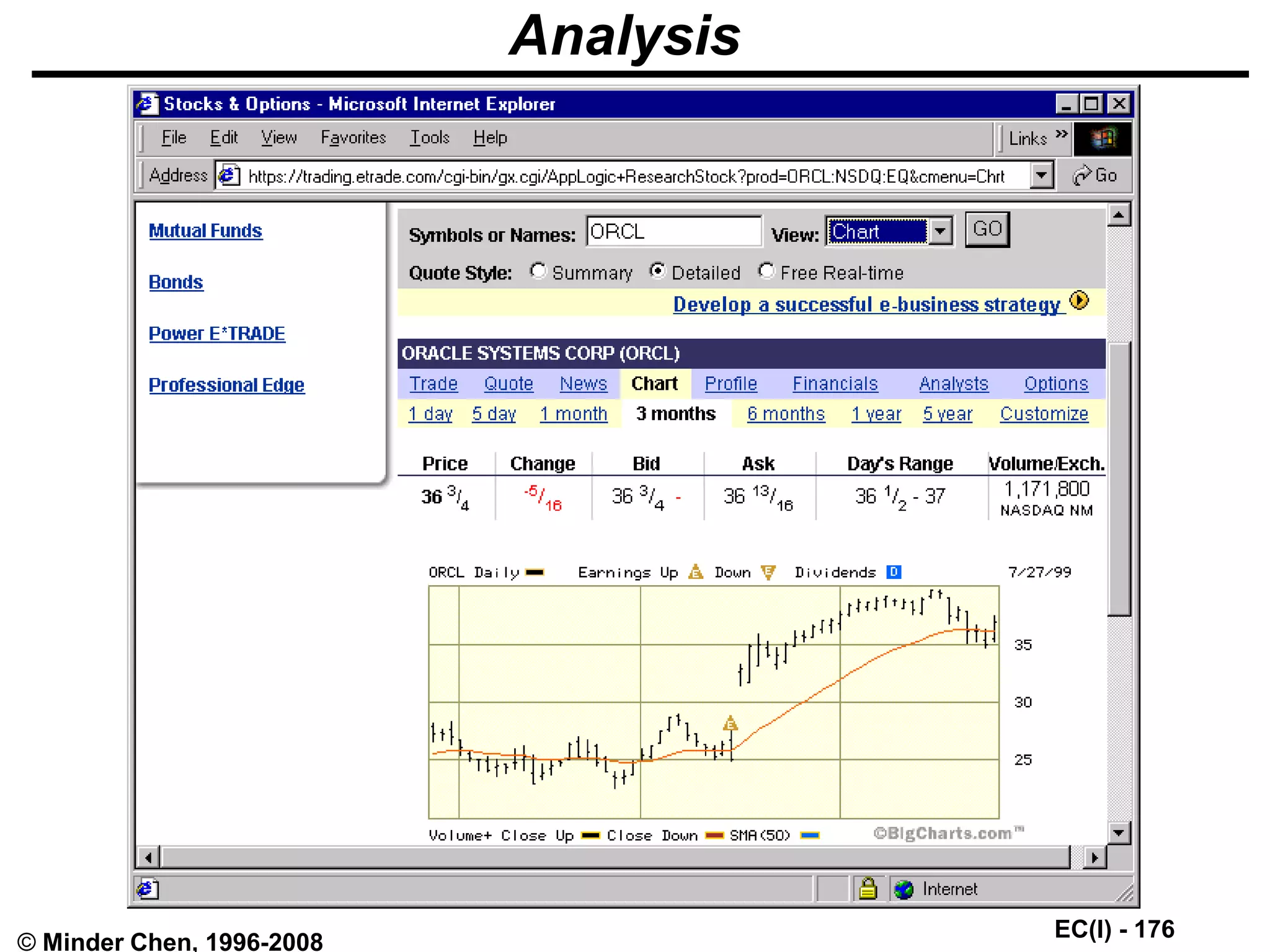Choose Free Real-time quote style
The image size is (1270, 952).
pos(766,271)
